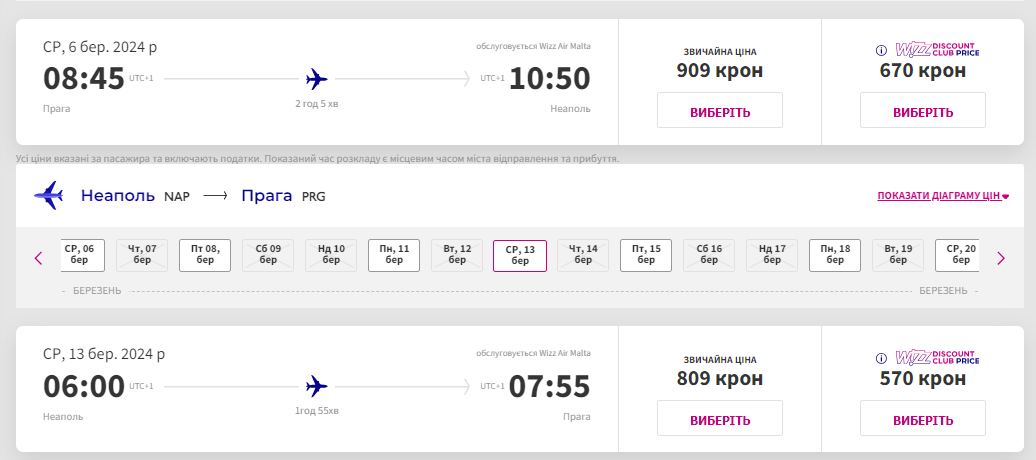Choose the Чт, 14 бер date
The image size is (1036, 460).
pos(583,255)
